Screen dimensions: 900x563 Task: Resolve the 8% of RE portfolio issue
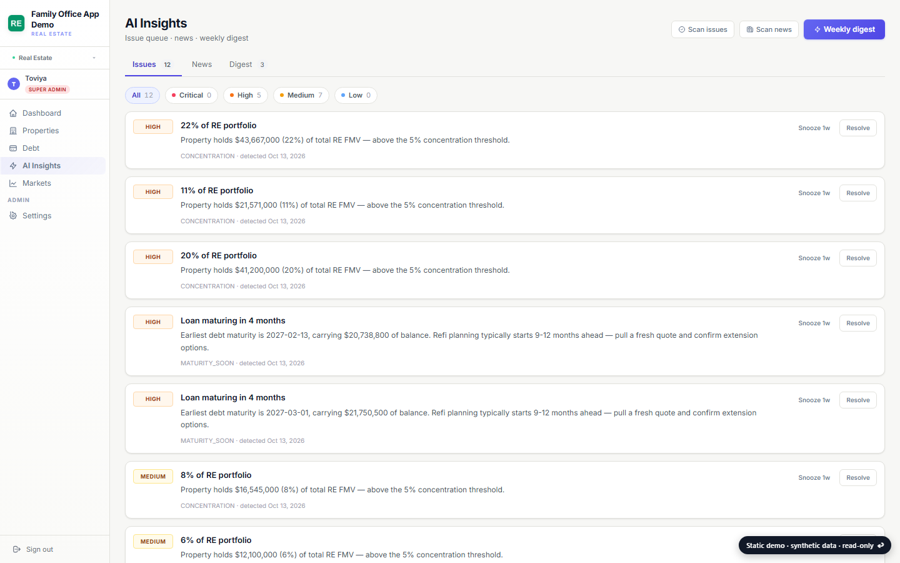tap(858, 477)
